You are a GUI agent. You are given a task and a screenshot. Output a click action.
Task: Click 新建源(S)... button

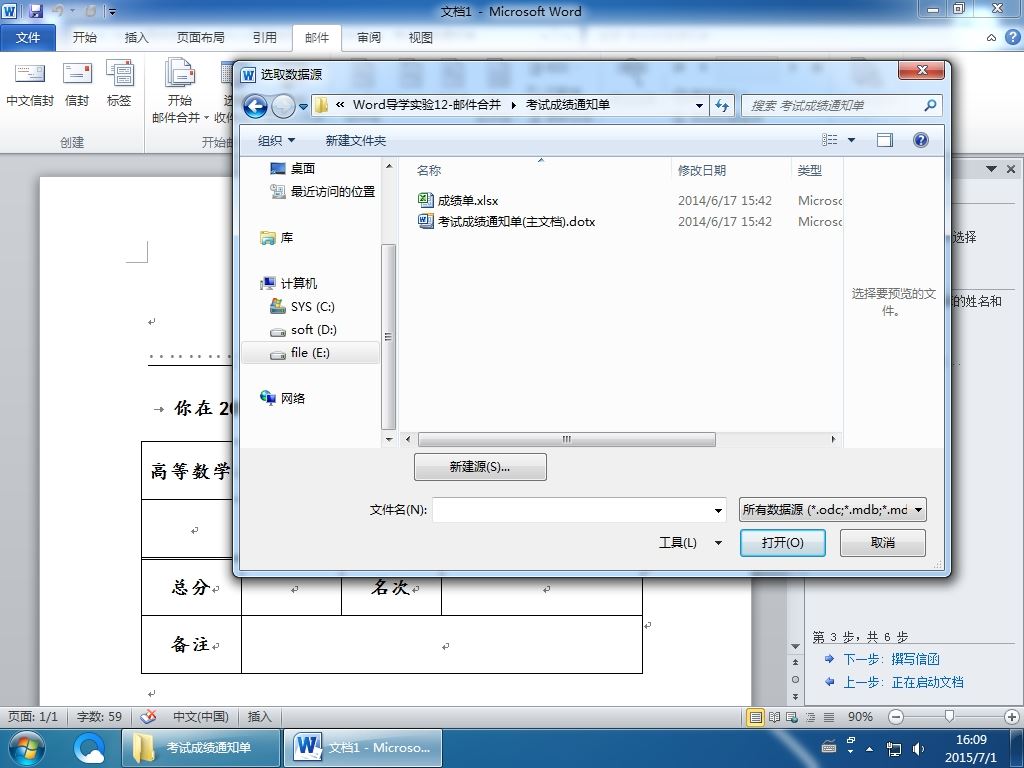click(x=480, y=467)
